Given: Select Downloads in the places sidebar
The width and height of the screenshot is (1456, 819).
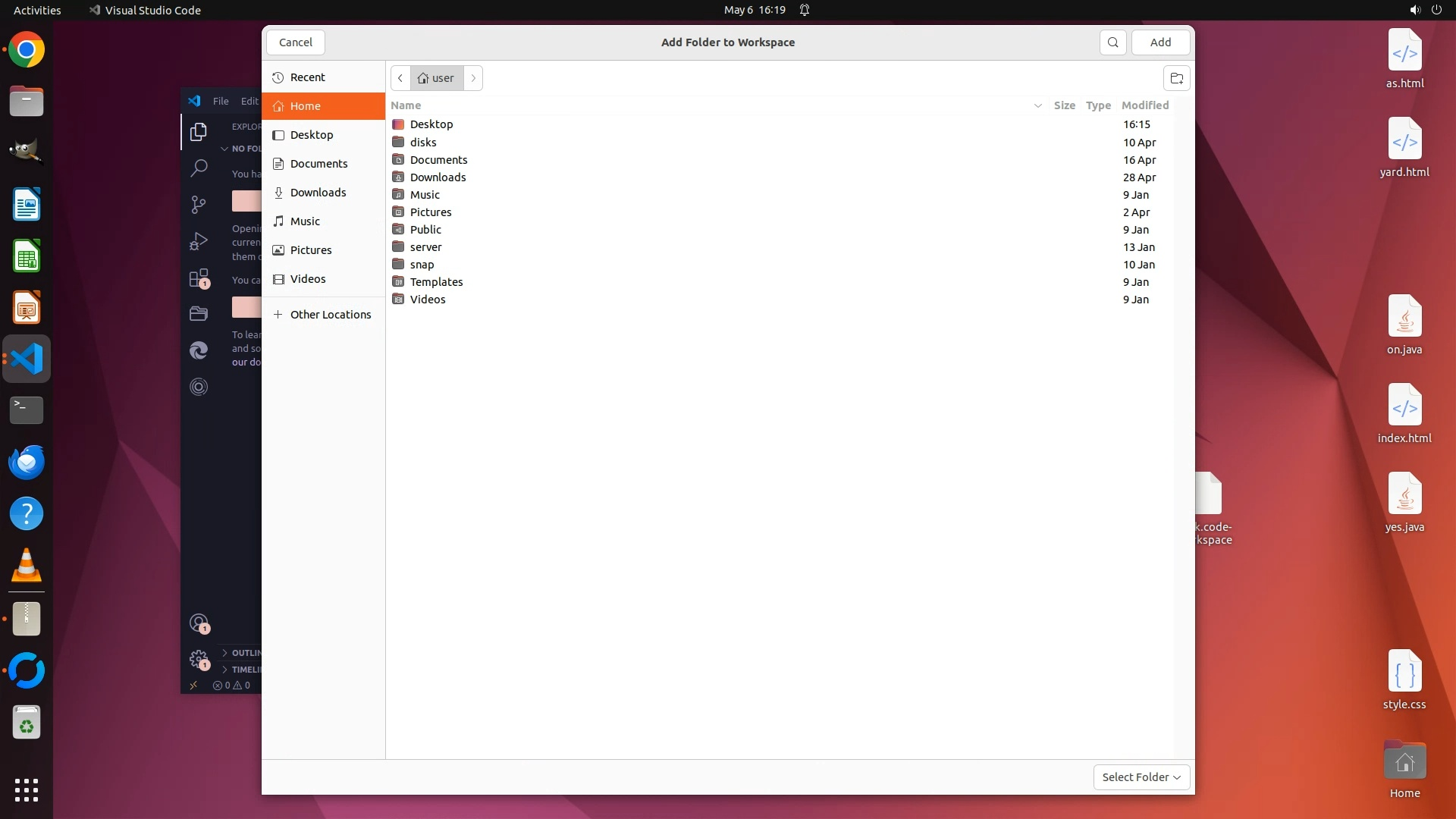Looking at the screenshot, I should coord(318,193).
